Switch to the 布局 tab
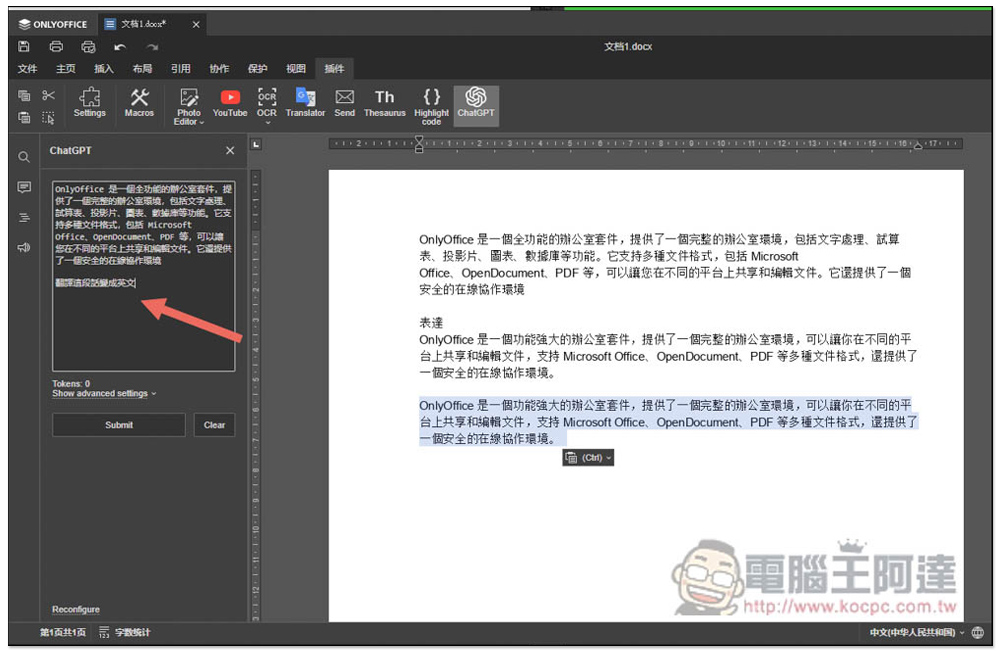The width and height of the screenshot is (1000, 653). point(142,68)
